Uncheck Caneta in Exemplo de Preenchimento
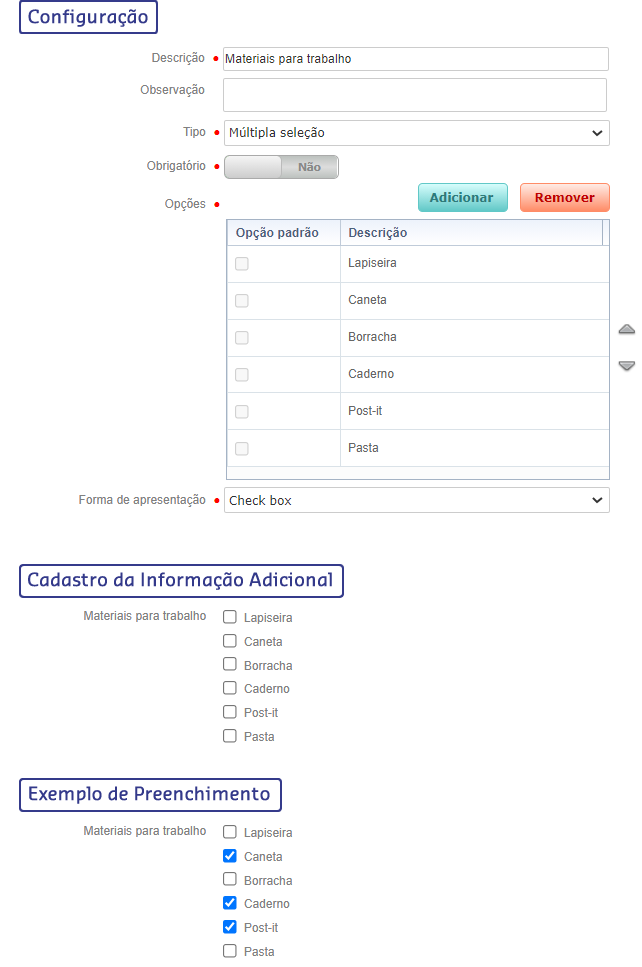 coord(230,856)
